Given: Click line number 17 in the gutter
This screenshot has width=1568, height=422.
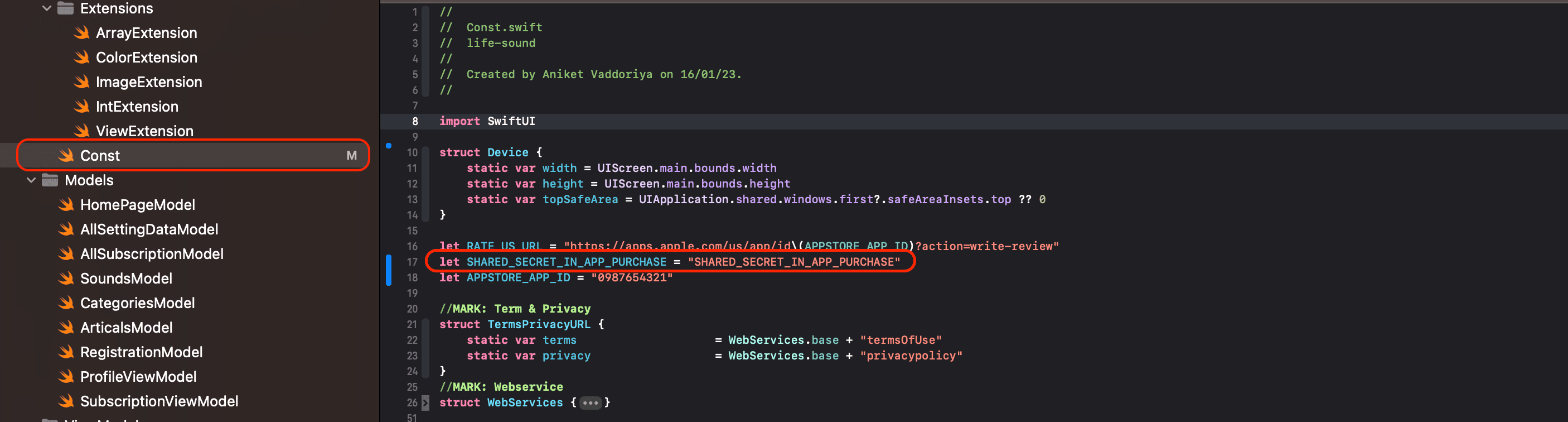Looking at the screenshot, I should click(412, 262).
